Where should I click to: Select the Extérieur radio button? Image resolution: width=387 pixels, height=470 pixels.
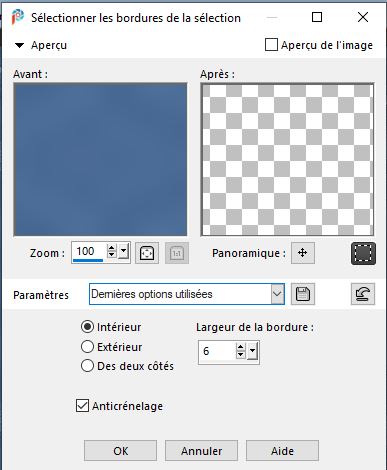87,347
